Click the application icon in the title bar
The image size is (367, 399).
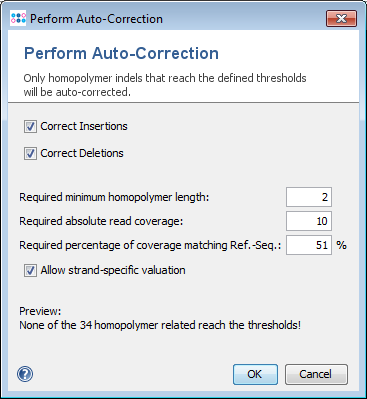pos(18,18)
